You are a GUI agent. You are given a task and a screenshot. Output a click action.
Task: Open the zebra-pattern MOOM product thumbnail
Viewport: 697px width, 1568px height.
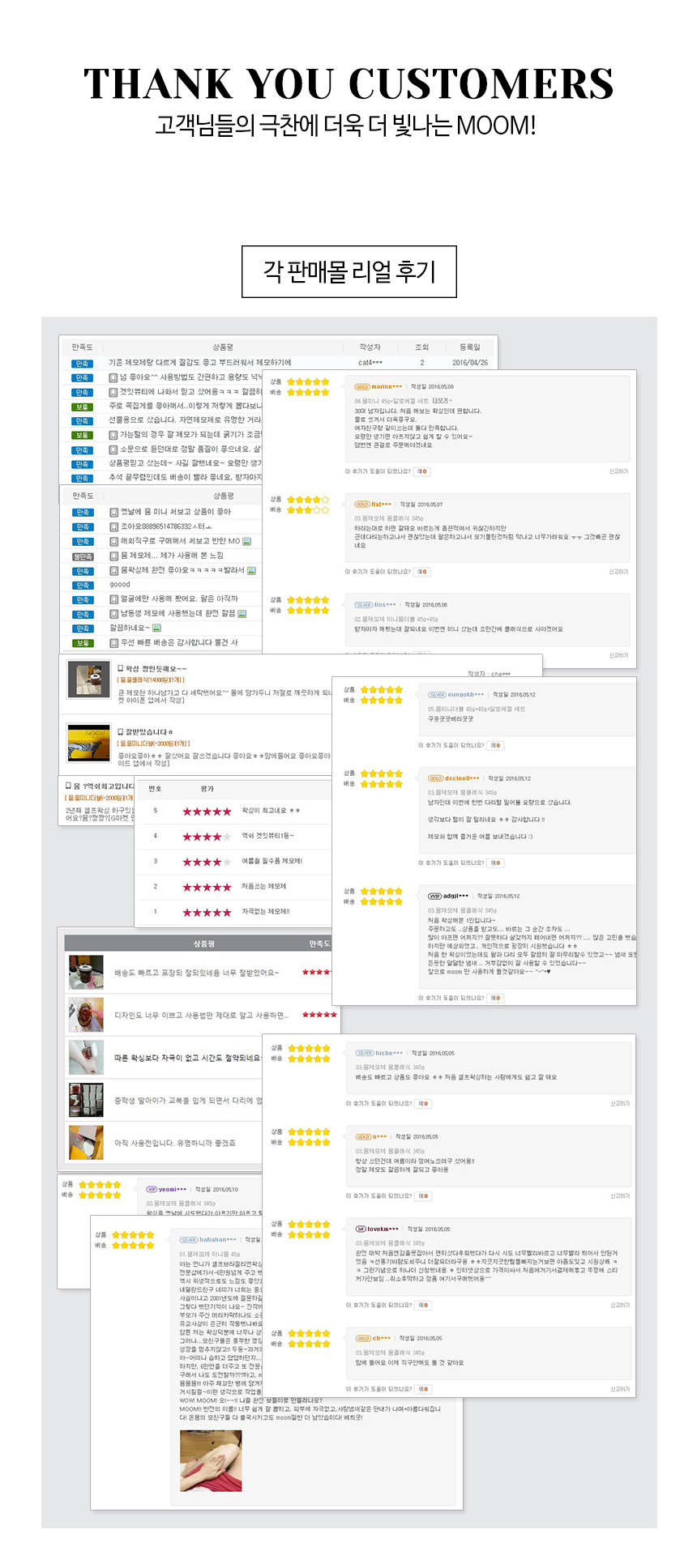click(x=88, y=743)
